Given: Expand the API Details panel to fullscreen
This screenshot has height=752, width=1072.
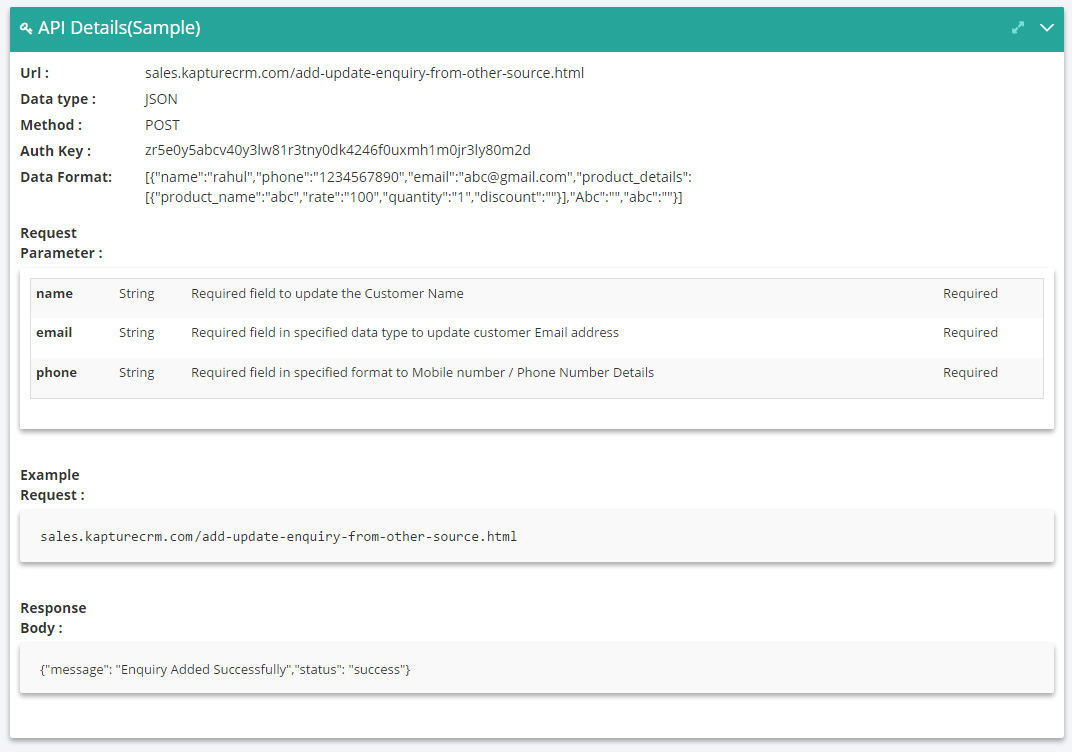Looking at the screenshot, I should point(1018,27).
